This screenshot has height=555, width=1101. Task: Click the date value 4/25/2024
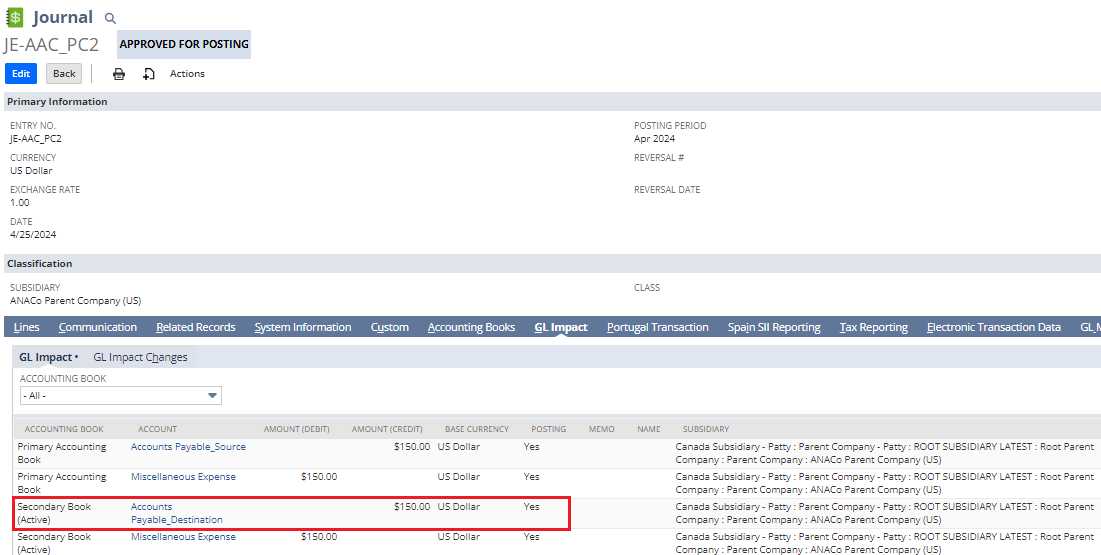point(33,235)
